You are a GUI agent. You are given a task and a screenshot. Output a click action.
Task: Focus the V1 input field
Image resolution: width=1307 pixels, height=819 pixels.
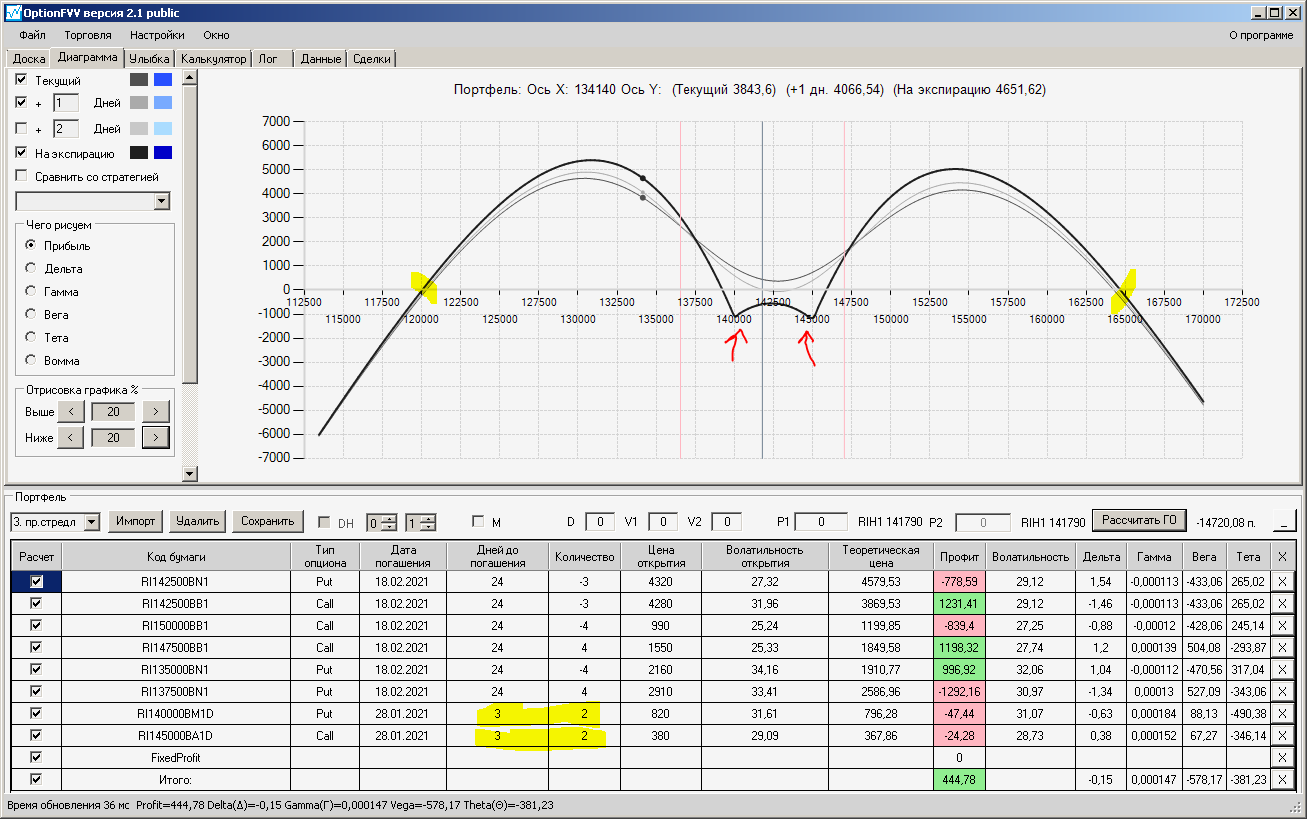point(663,521)
